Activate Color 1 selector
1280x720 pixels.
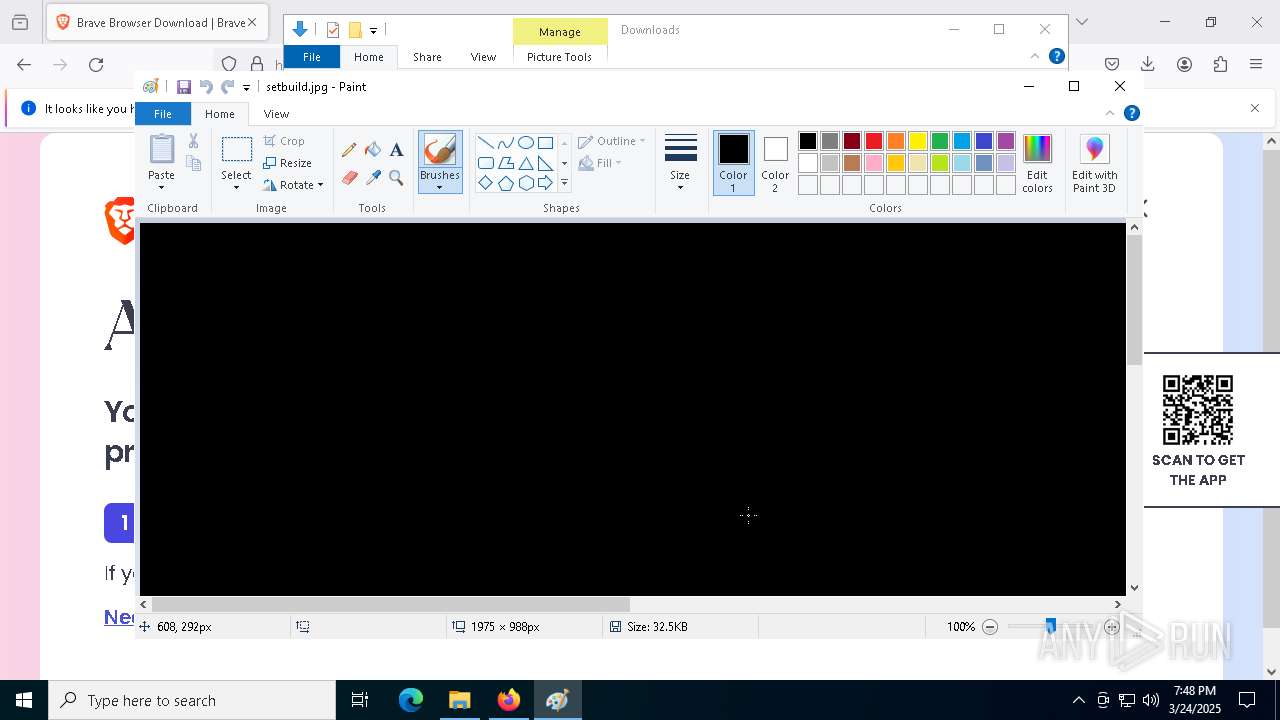tap(733, 163)
